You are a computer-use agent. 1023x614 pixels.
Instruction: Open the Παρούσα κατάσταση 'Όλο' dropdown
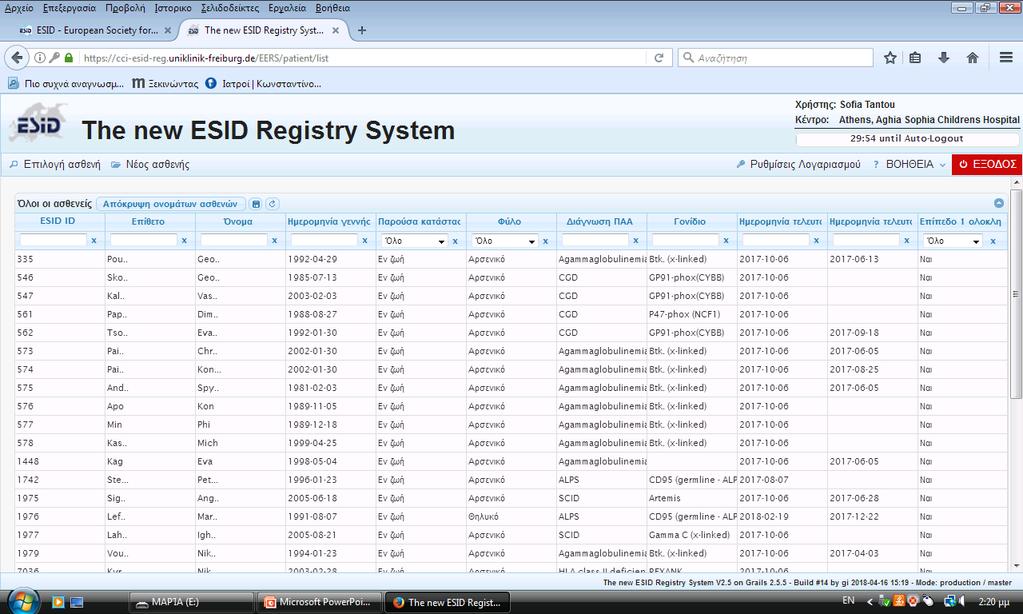tap(414, 241)
